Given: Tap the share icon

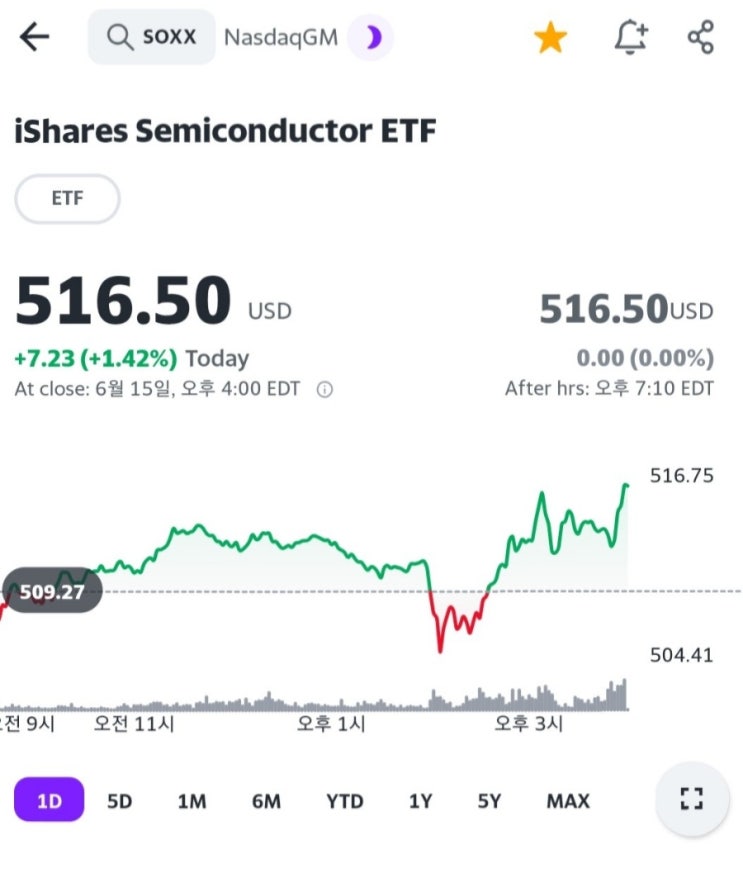Looking at the screenshot, I should click(x=701, y=38).
